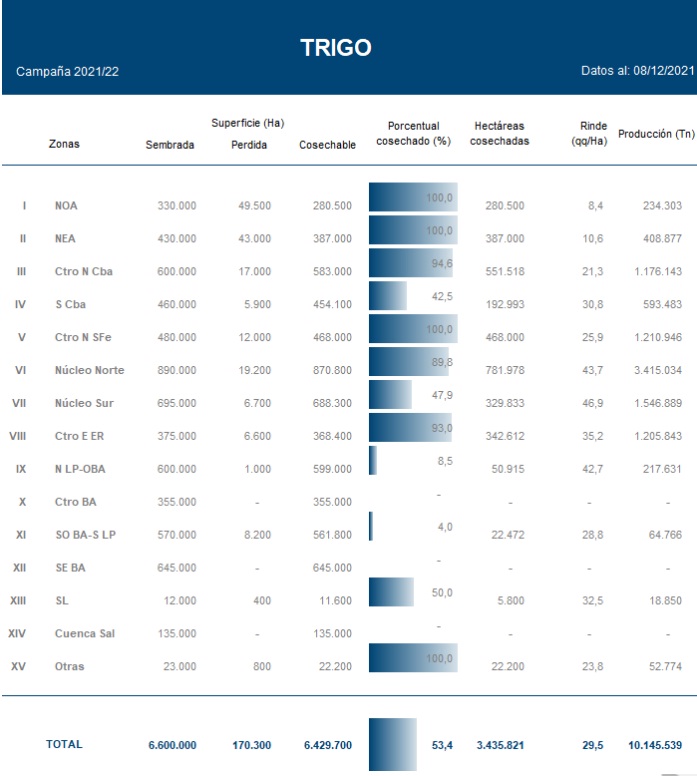This screenshot has width=697, height=776.
Task: Click the NOA 100,0 progress bar
Action: (x=413, y=197)
